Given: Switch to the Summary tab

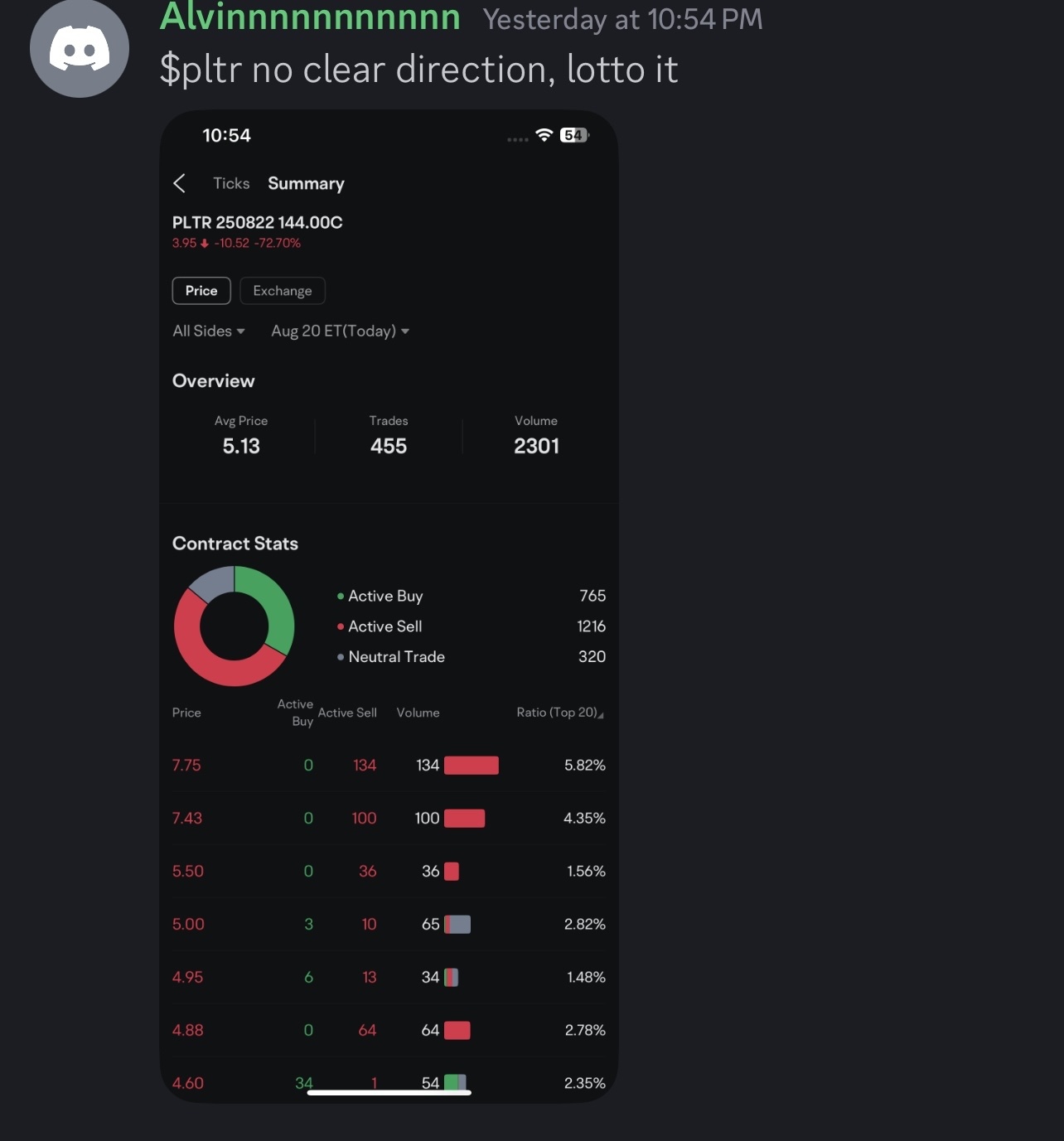Looking at the screenshot, I should pyautogui.click(x=306, y=184).
